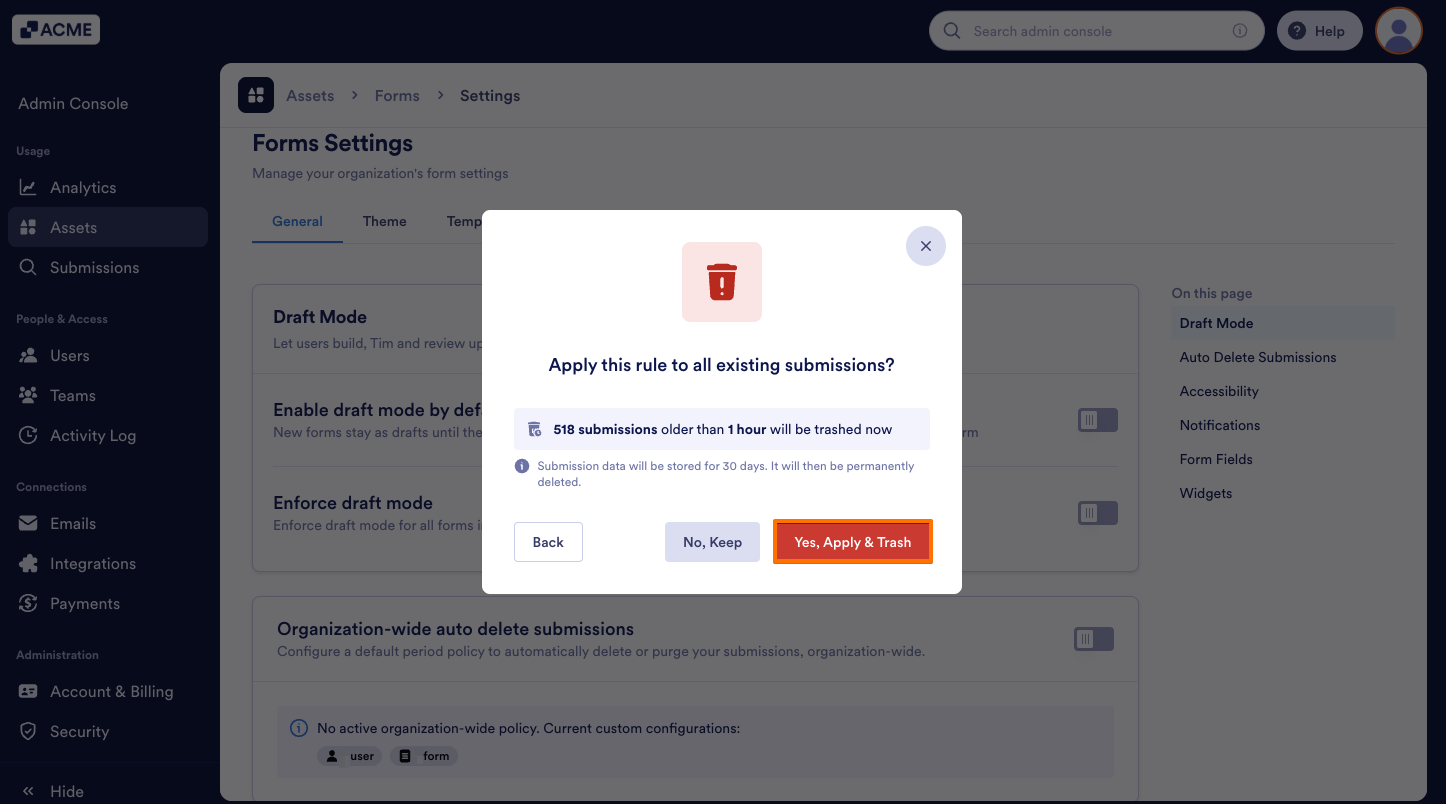
Task: Toggle Organization-wide auto delete submissions switch
Action: 1093,639
